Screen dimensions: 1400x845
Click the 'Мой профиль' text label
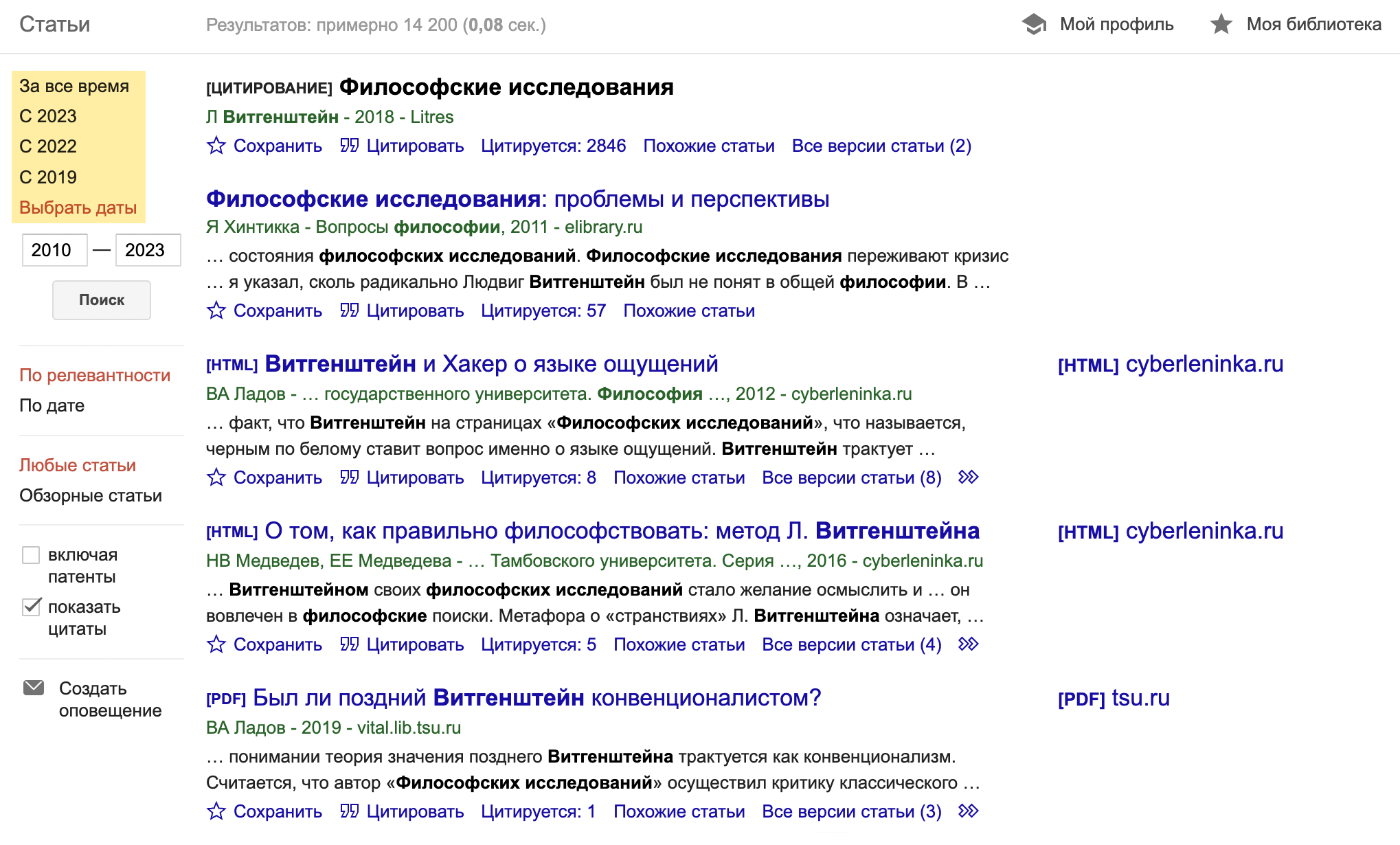[x=1117, y=24]
